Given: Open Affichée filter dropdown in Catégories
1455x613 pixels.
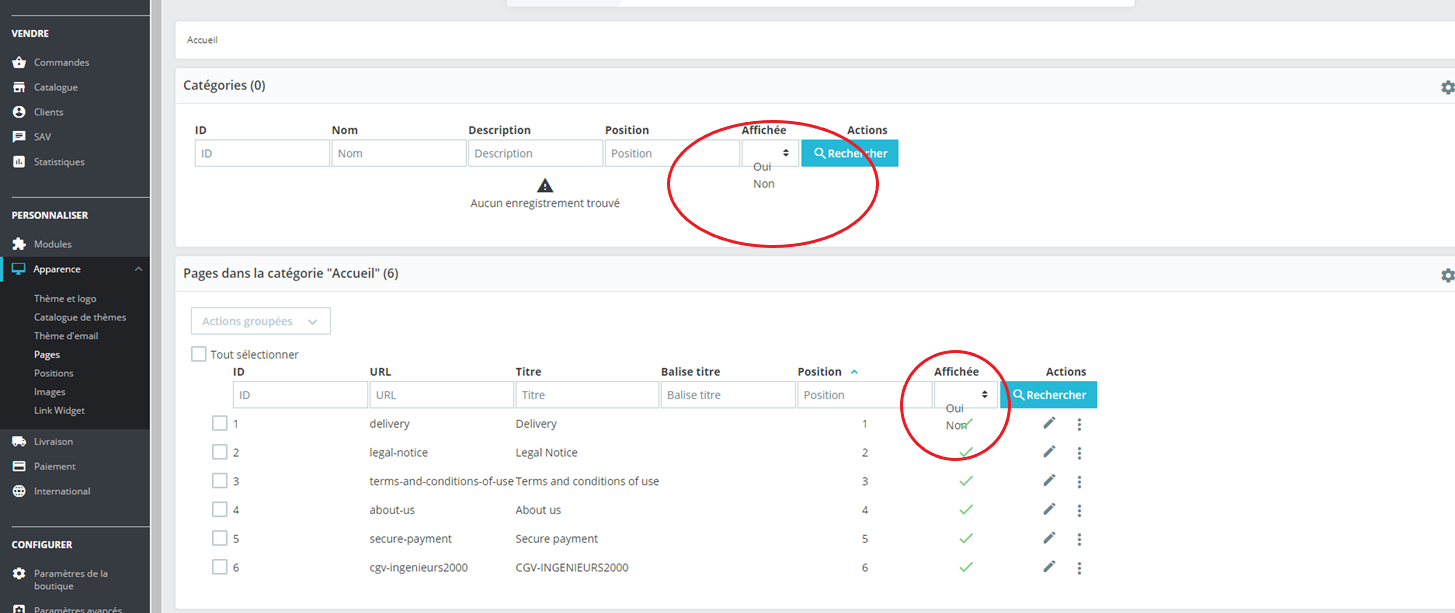Looking at the screenshot, I should (770, 153).
